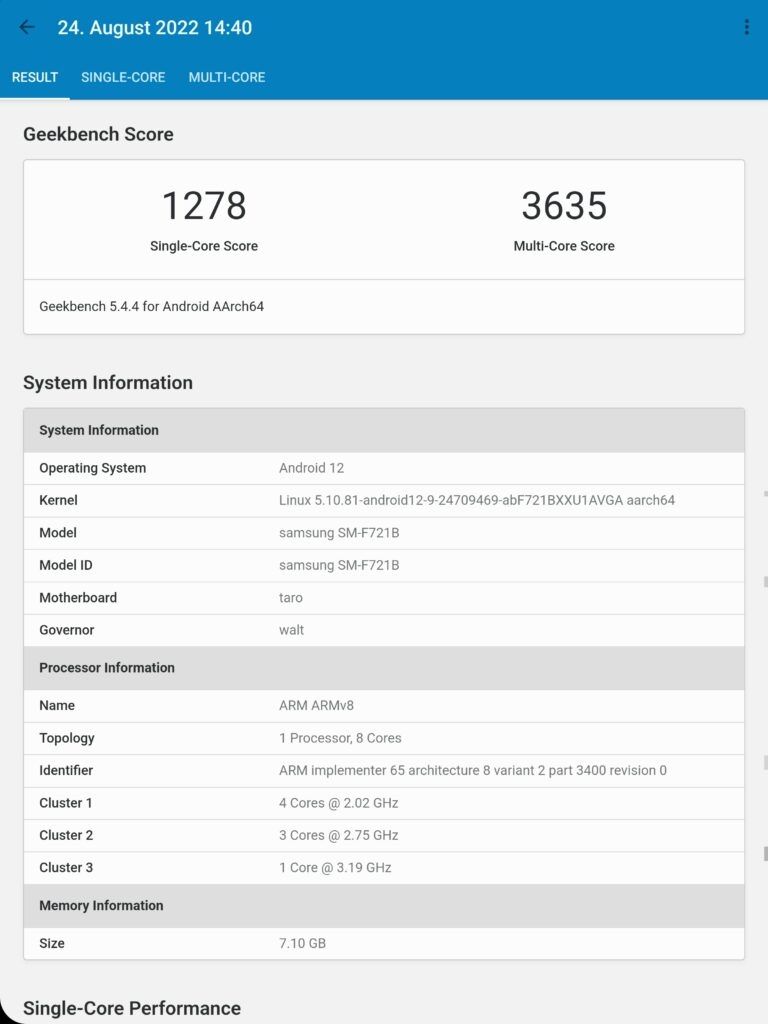Click the Single-Core Performance heading
Viewport: 768px width, 1024px height.
click(132, 1008)
